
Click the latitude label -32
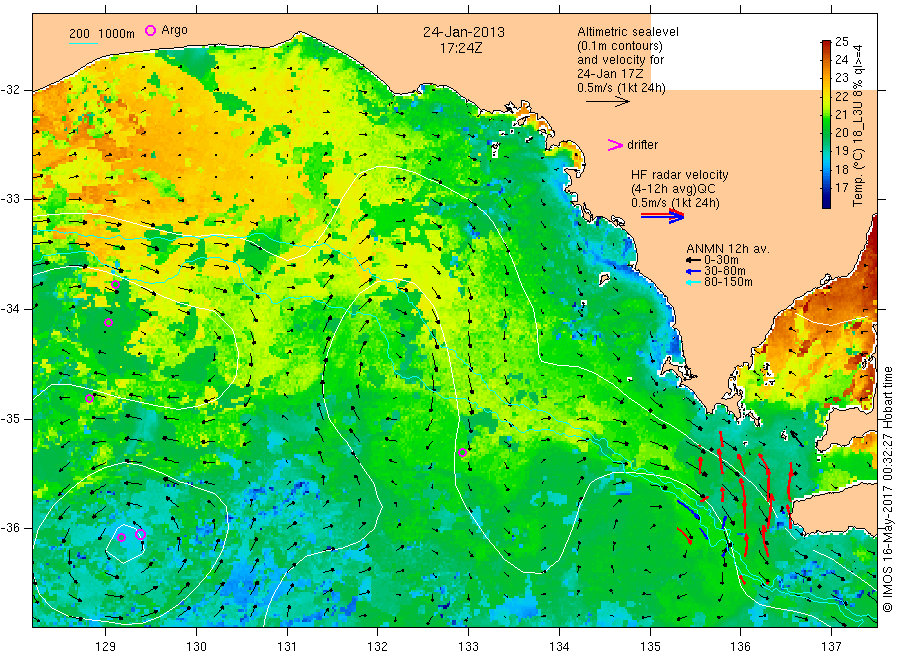tap(9, 90)
